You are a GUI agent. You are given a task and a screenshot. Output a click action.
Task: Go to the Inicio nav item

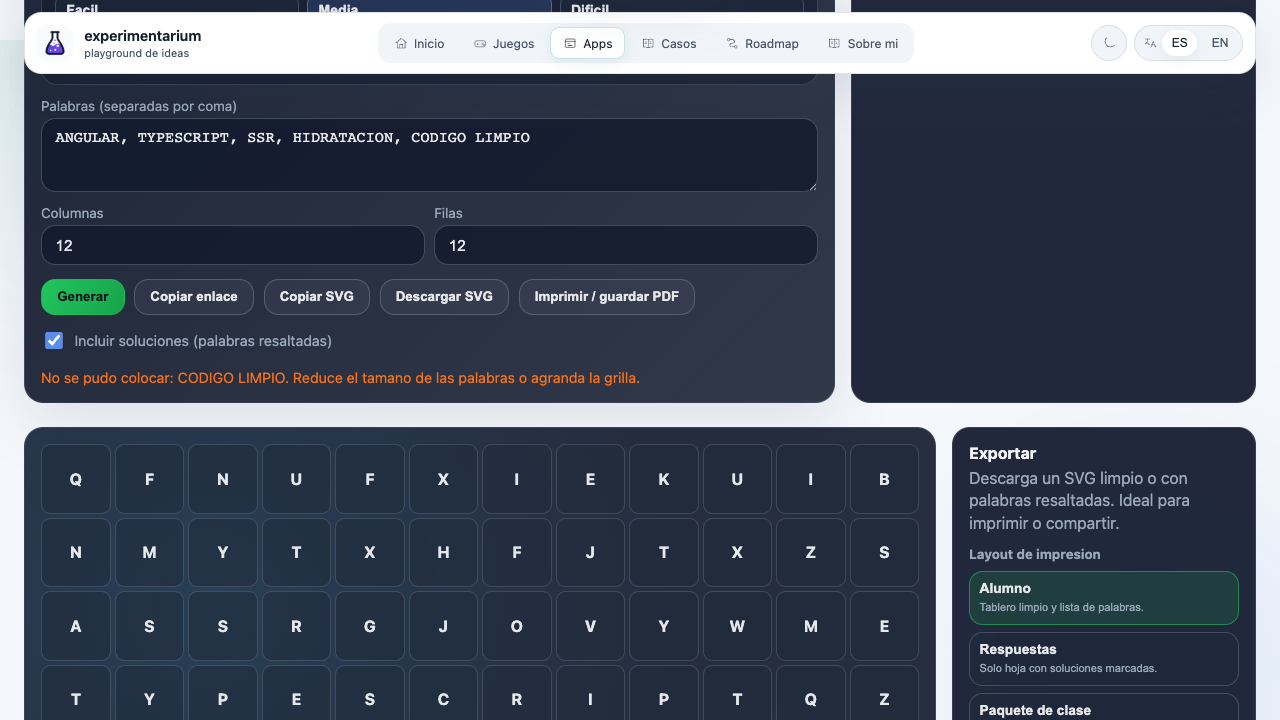tap(419, 43)
